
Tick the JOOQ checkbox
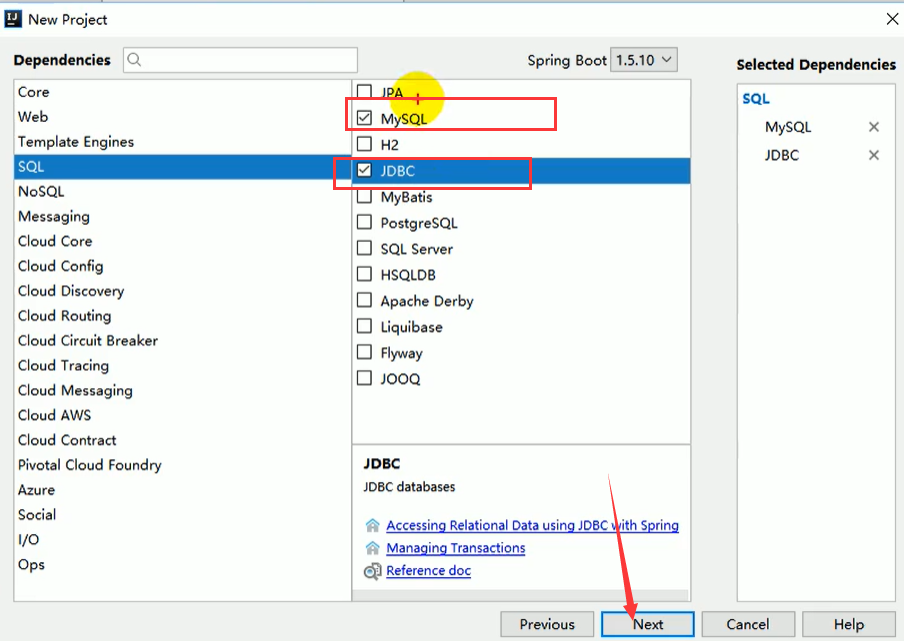pos(364,378)
